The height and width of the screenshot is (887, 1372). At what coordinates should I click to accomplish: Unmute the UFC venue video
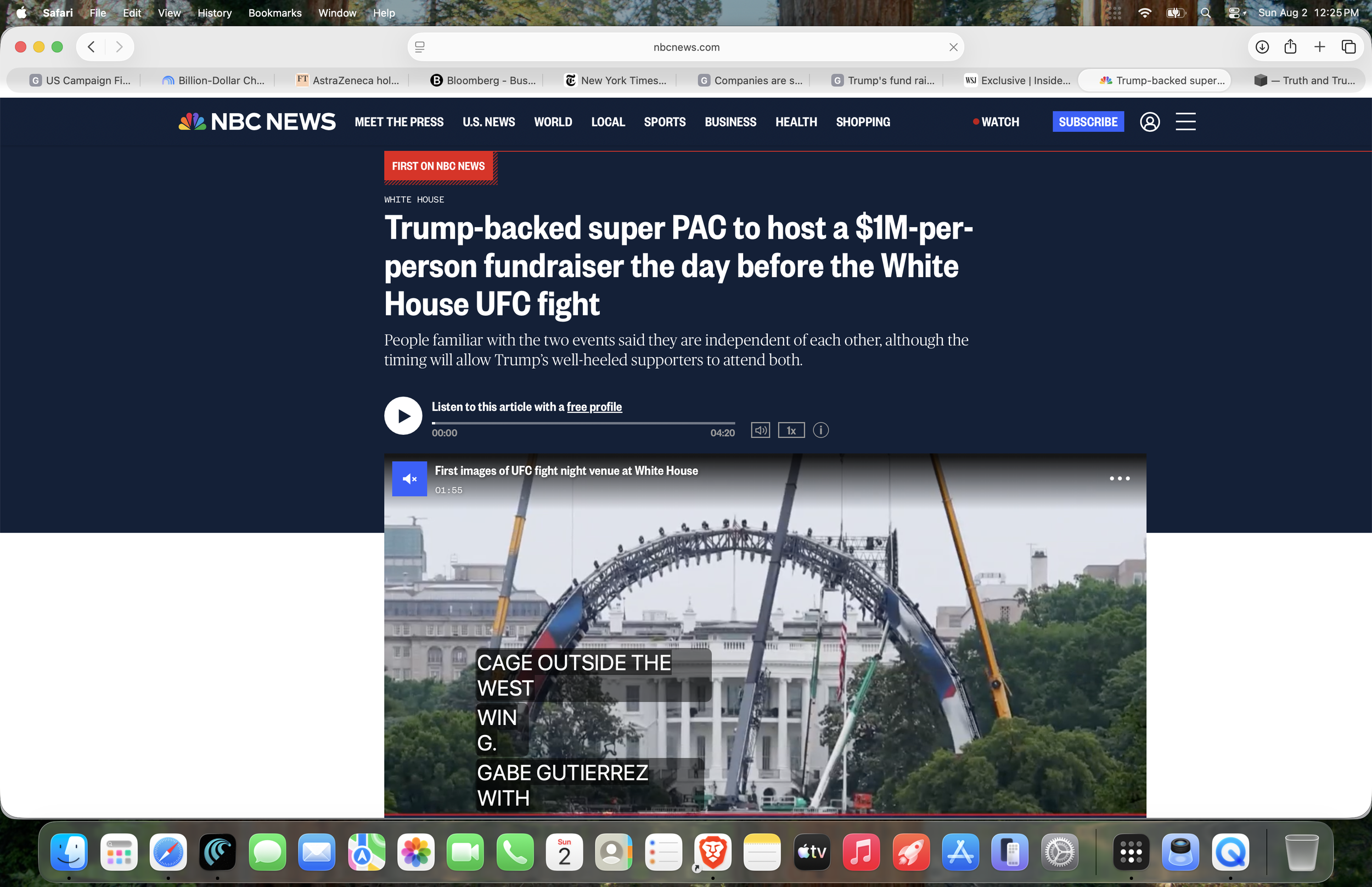coord(409,479)
